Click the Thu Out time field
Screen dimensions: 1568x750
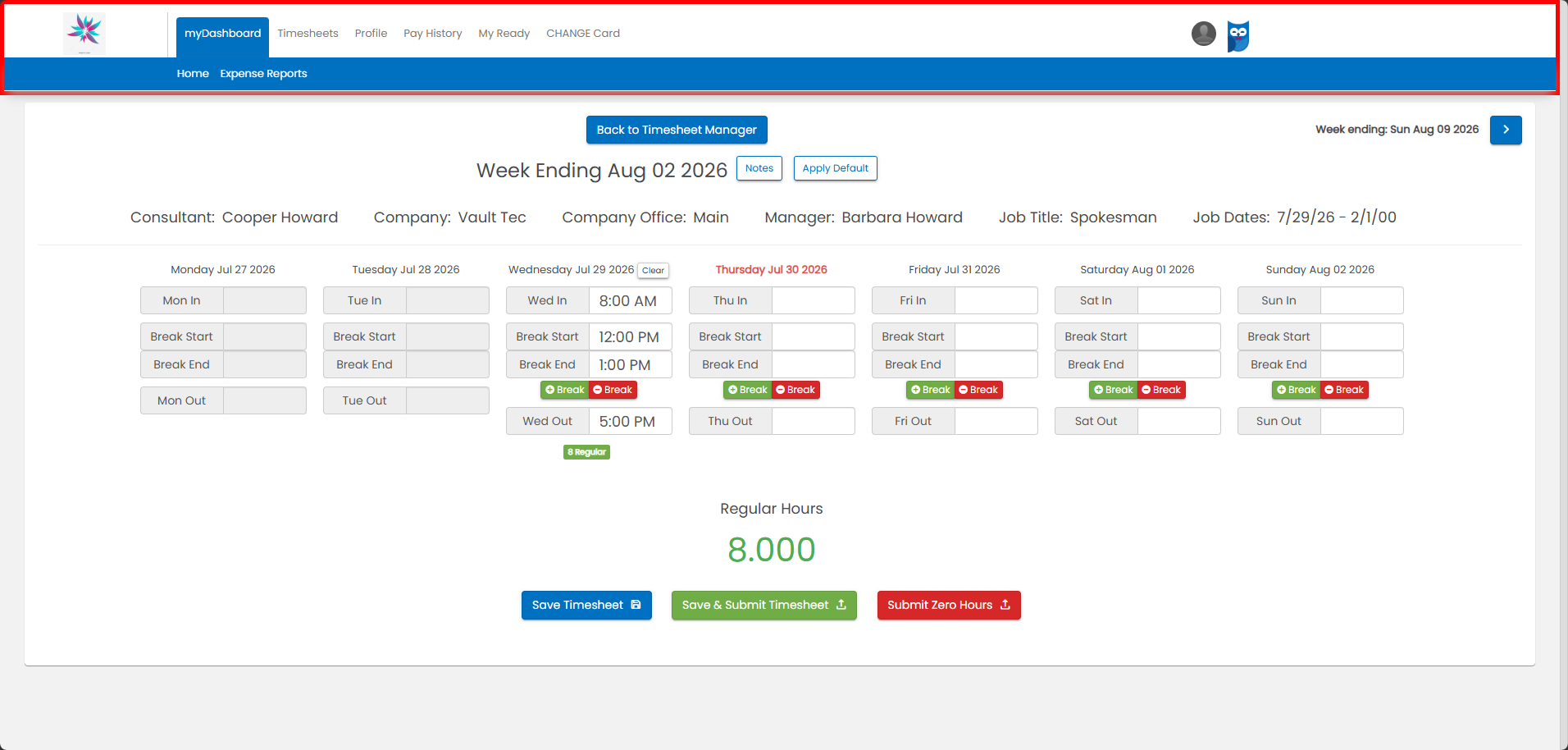[x=813, y=421]
